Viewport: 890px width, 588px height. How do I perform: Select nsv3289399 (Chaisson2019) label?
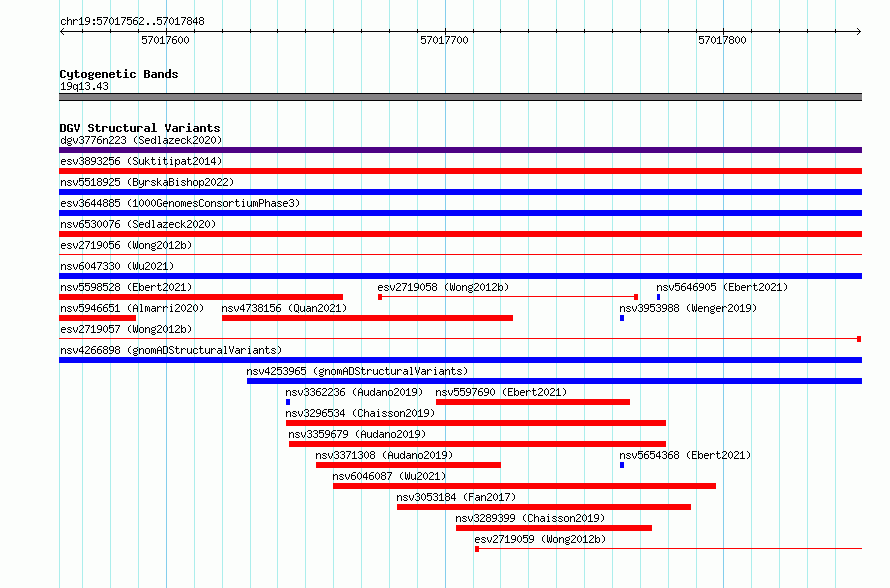(530, 518)
